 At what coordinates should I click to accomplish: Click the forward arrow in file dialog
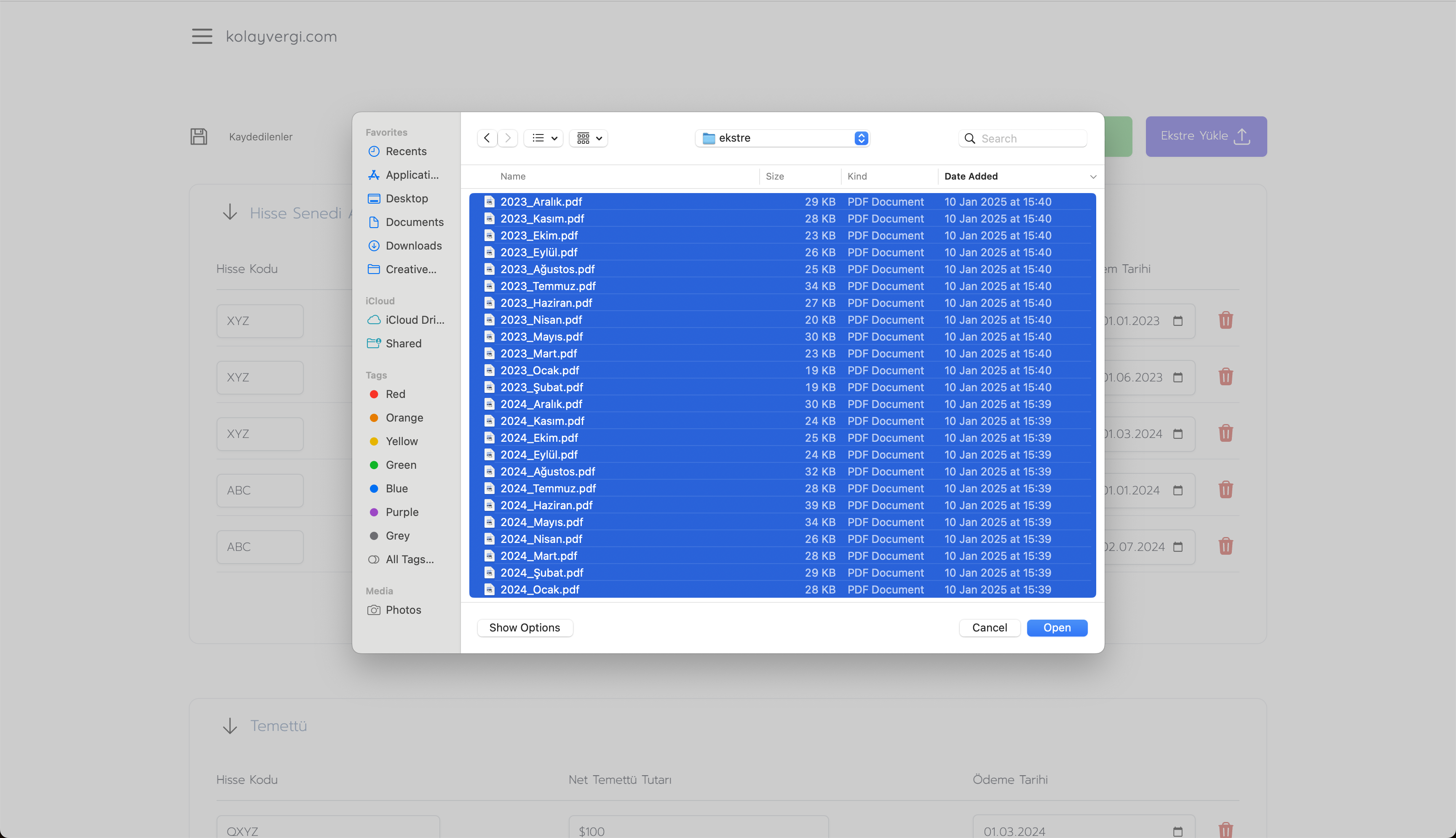(x=508, y=138)
